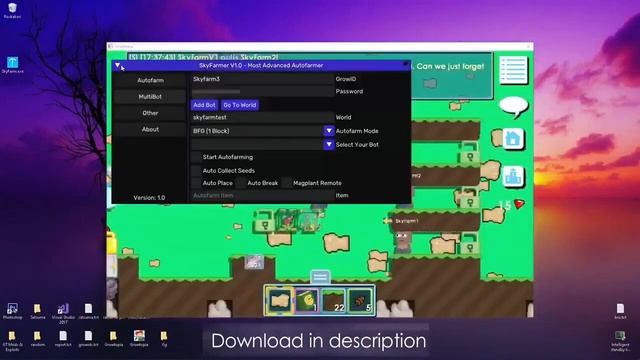Expand the inventory drawer handle above the hotbar

(320, 277)
